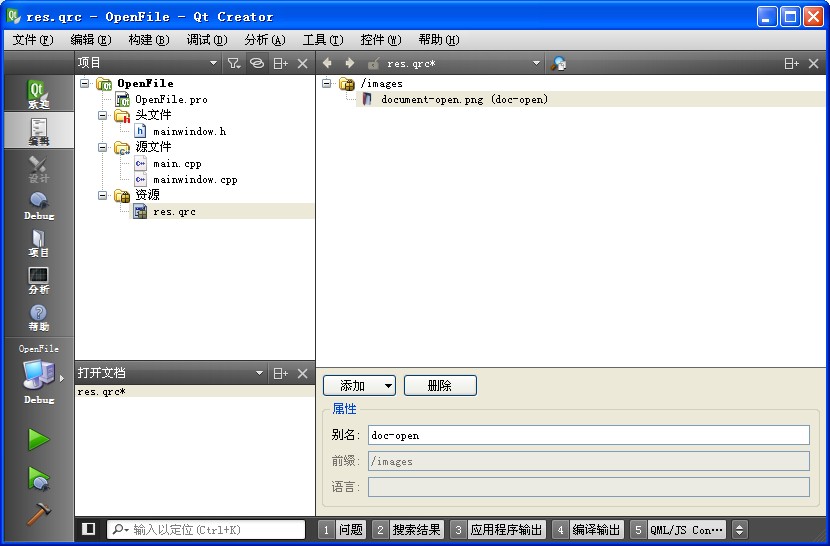The image size is (830, 546).
Task: Open the Add (添加) dropdown button
Action: [389, 386]
